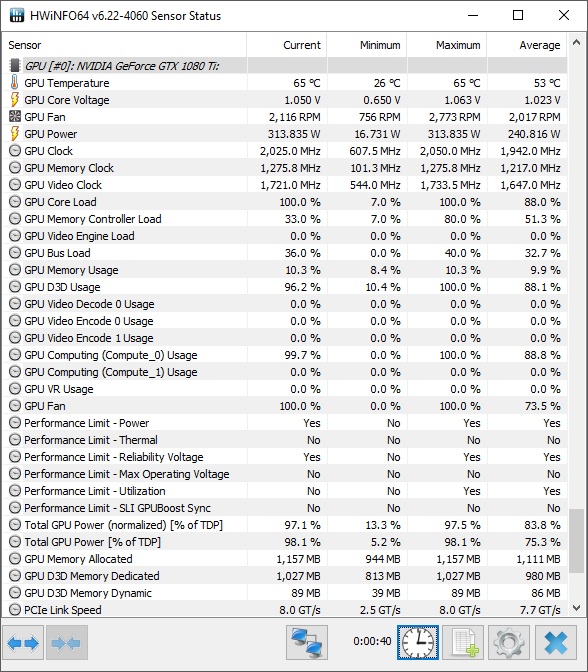Screen dimensions: 588x672
Task: Click the GPU Fan icon in RPM row
Action: coord(15,117)
